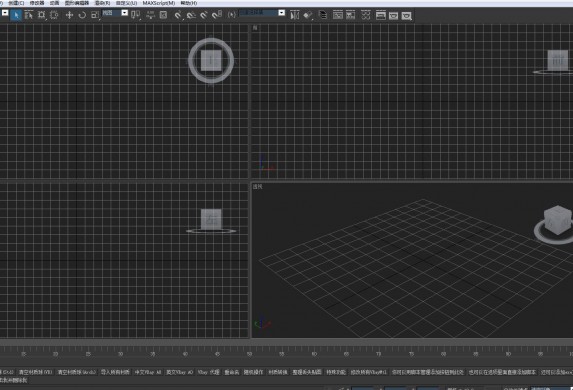Image resolution: width=573 pixels, height=390 pixels.
Task: Open Edit Named Selection Sets icon
Action: (x=232, y=15)
